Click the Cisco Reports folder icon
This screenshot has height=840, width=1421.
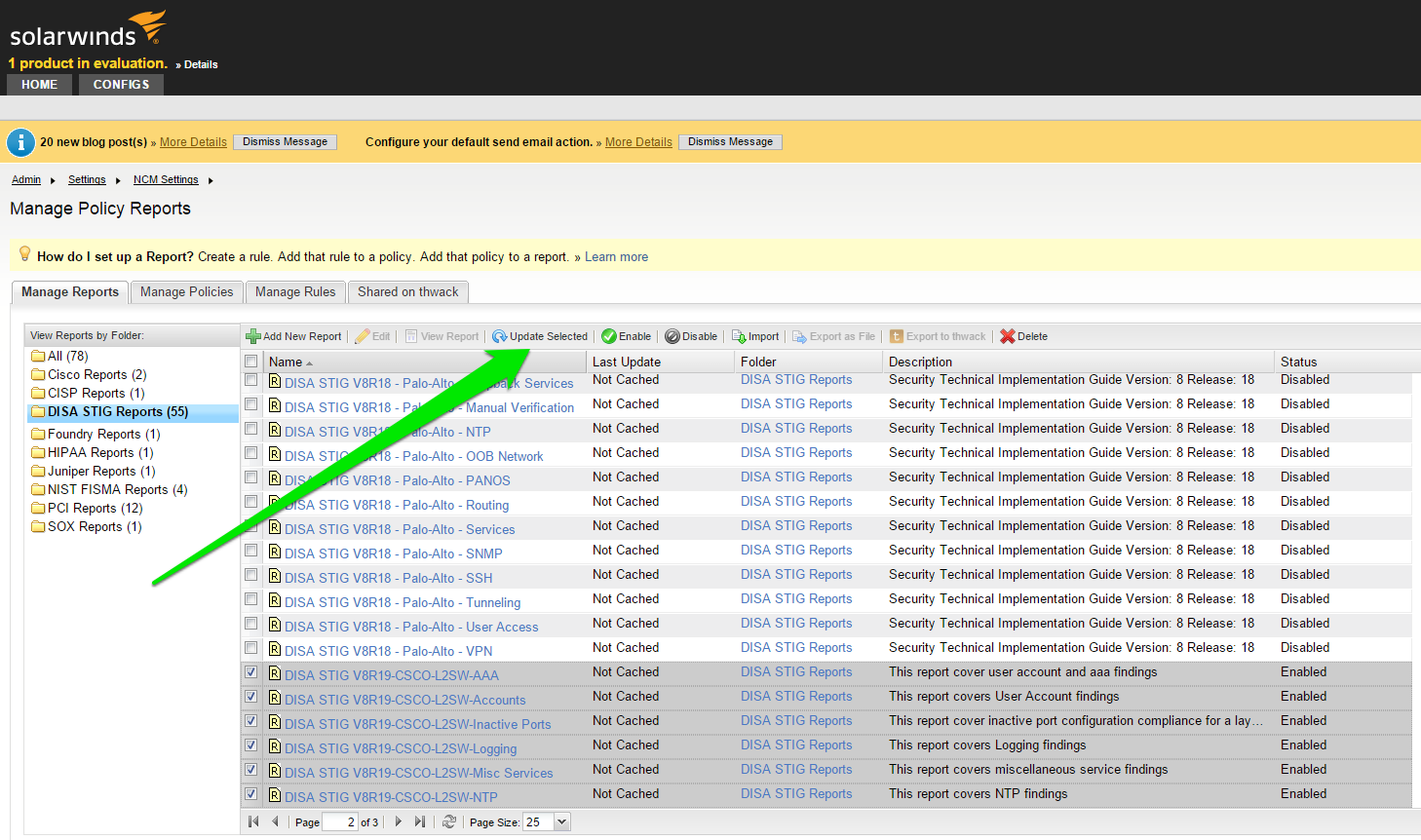(39, 374)
